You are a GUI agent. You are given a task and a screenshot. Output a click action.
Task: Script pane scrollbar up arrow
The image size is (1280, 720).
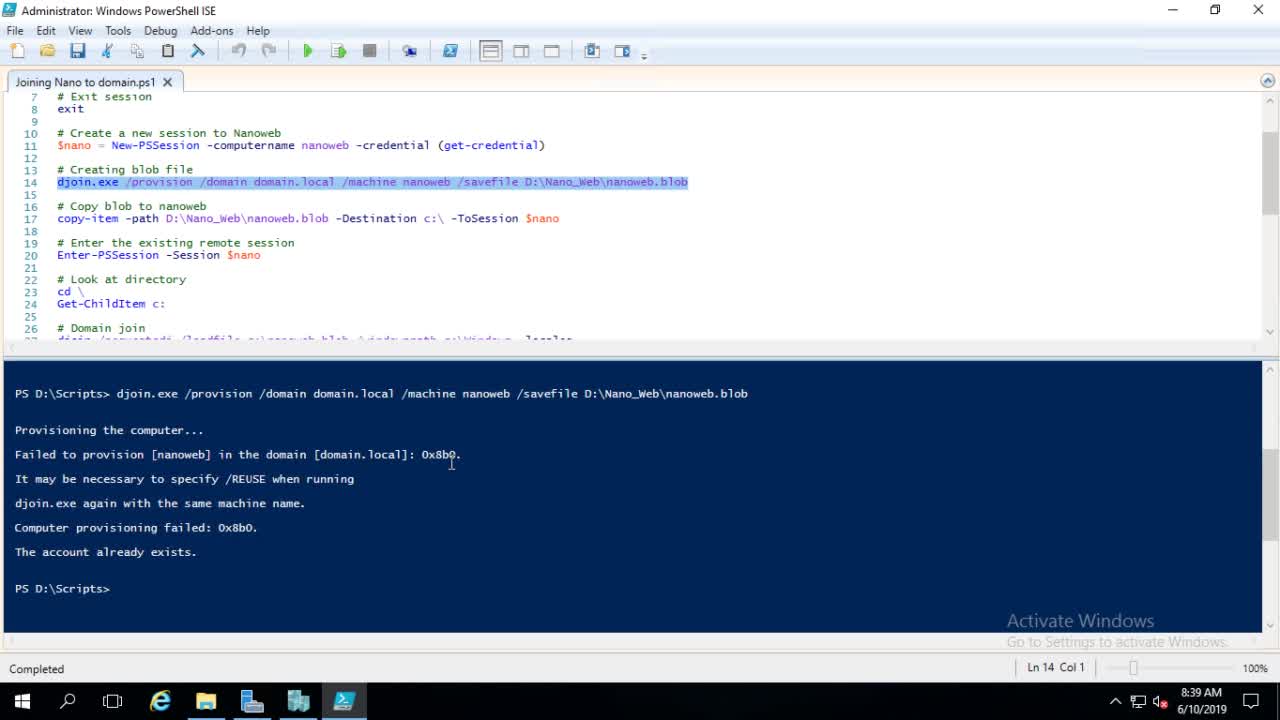1270,101
